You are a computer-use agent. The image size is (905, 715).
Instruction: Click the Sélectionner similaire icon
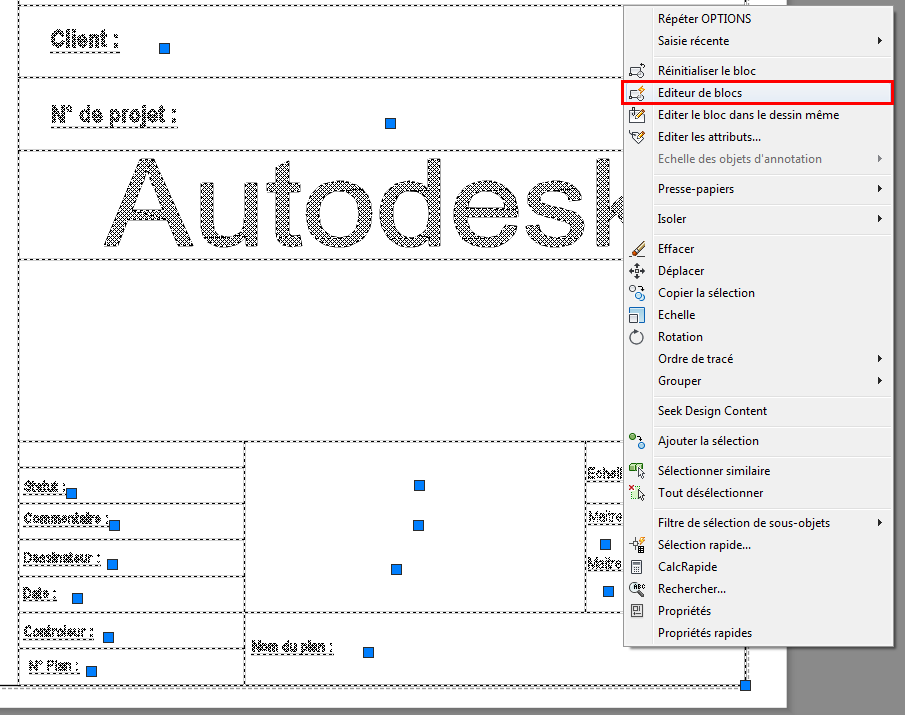click(637, 471)
